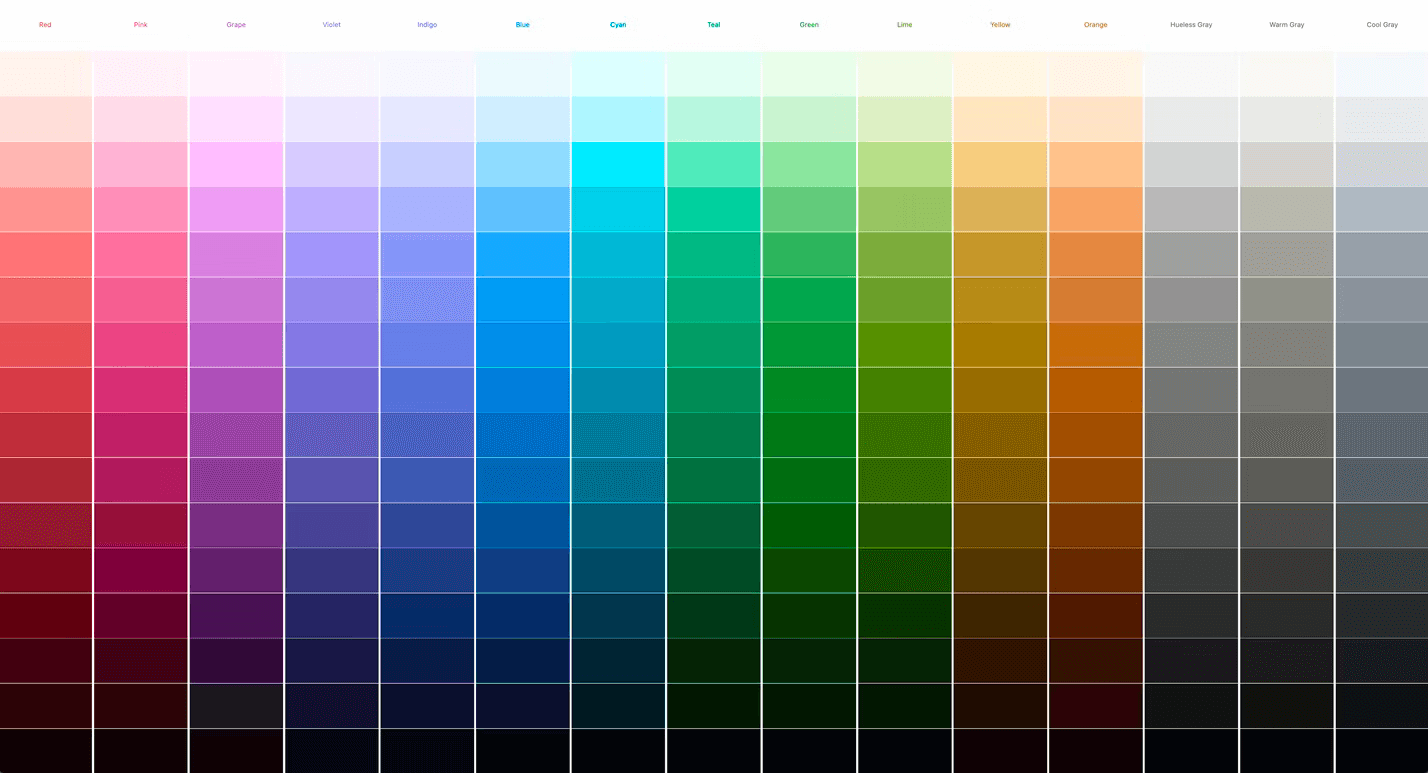Pick the lightest Hueless Gray swatch
The image size is (1428, 773).
(x=1191, y=74)
